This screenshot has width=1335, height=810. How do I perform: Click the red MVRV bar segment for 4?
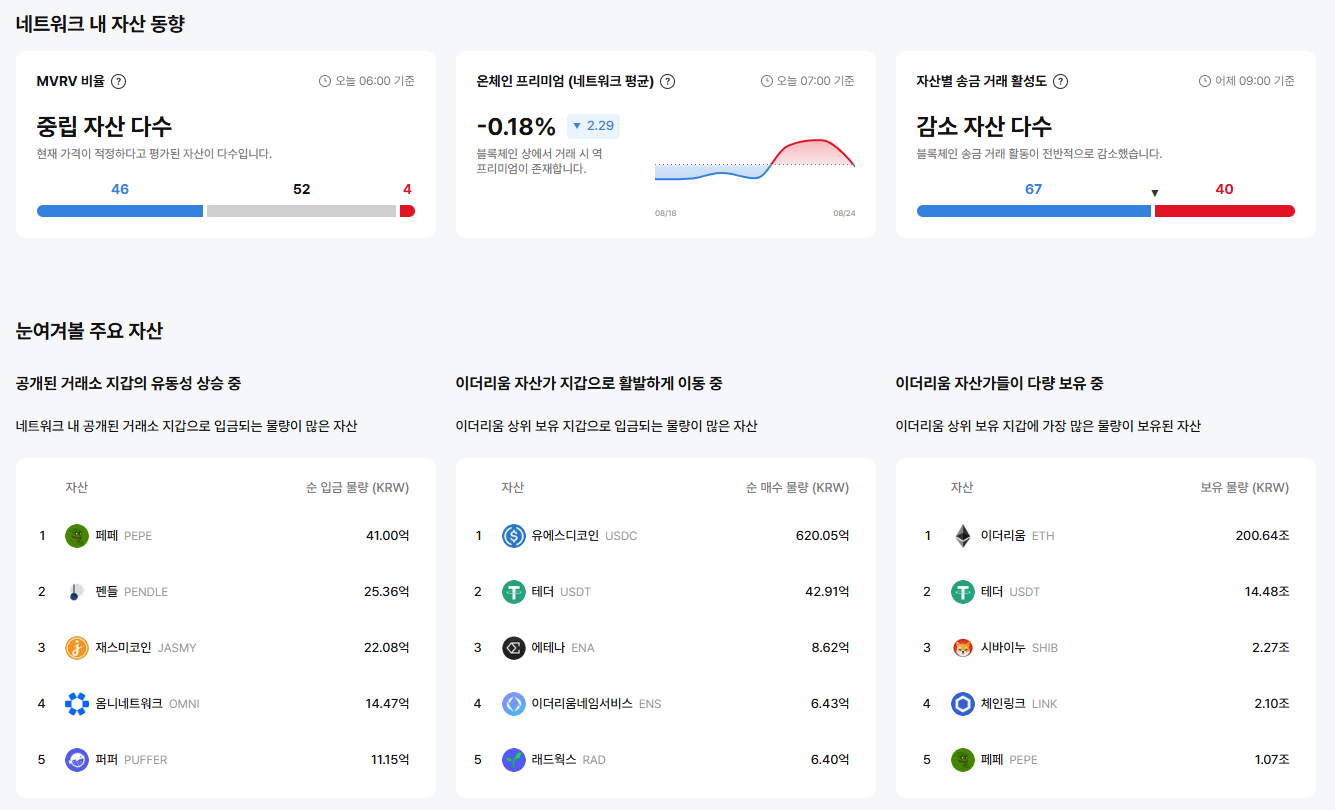407,211
